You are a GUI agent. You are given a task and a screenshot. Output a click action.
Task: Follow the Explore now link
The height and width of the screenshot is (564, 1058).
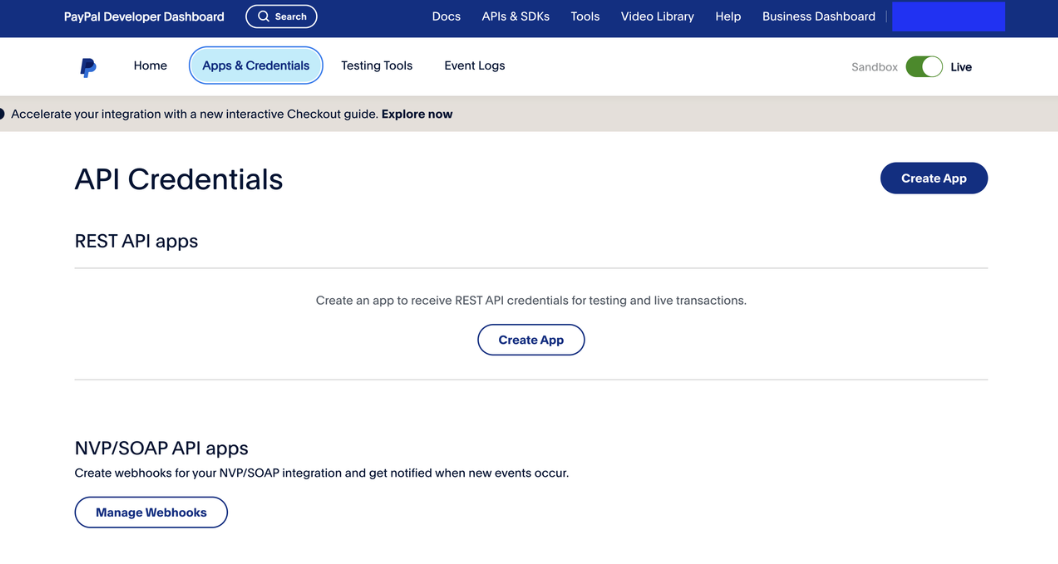coord(417,114)
